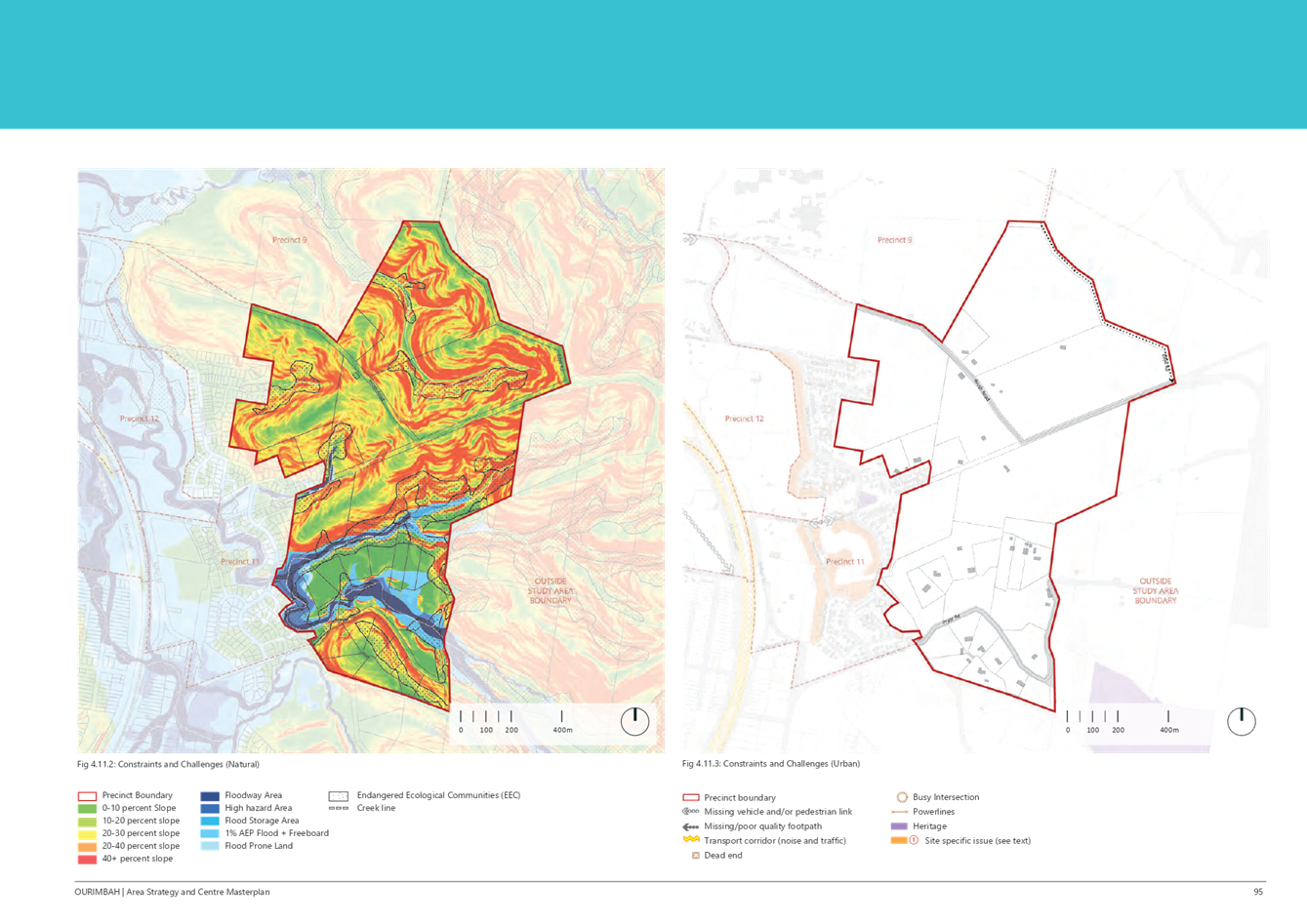1307x924 pixels.
Task: Select the purple Heritage swatch
Action: point(899,826)
